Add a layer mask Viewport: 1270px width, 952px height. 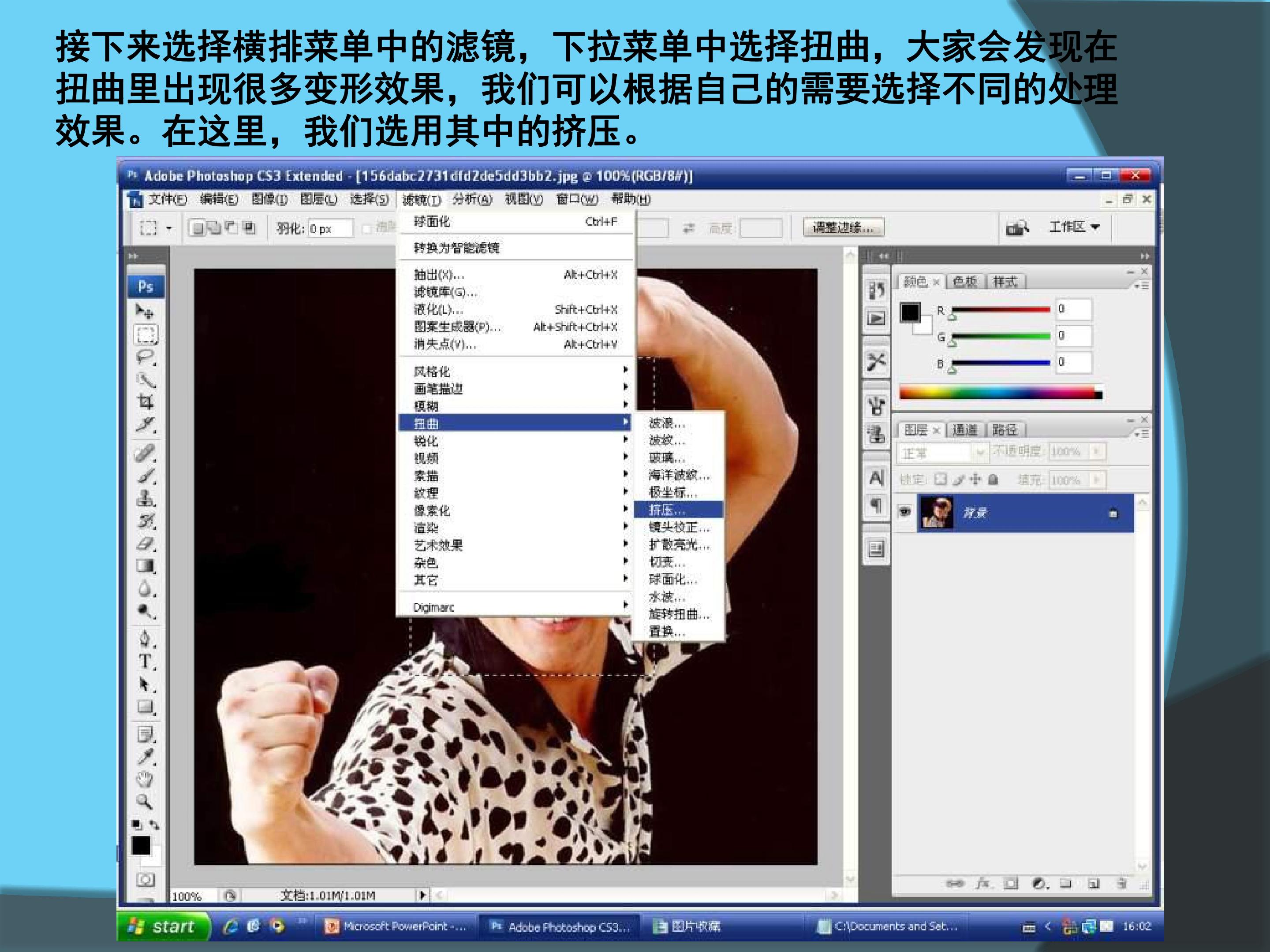[1011, 883]
